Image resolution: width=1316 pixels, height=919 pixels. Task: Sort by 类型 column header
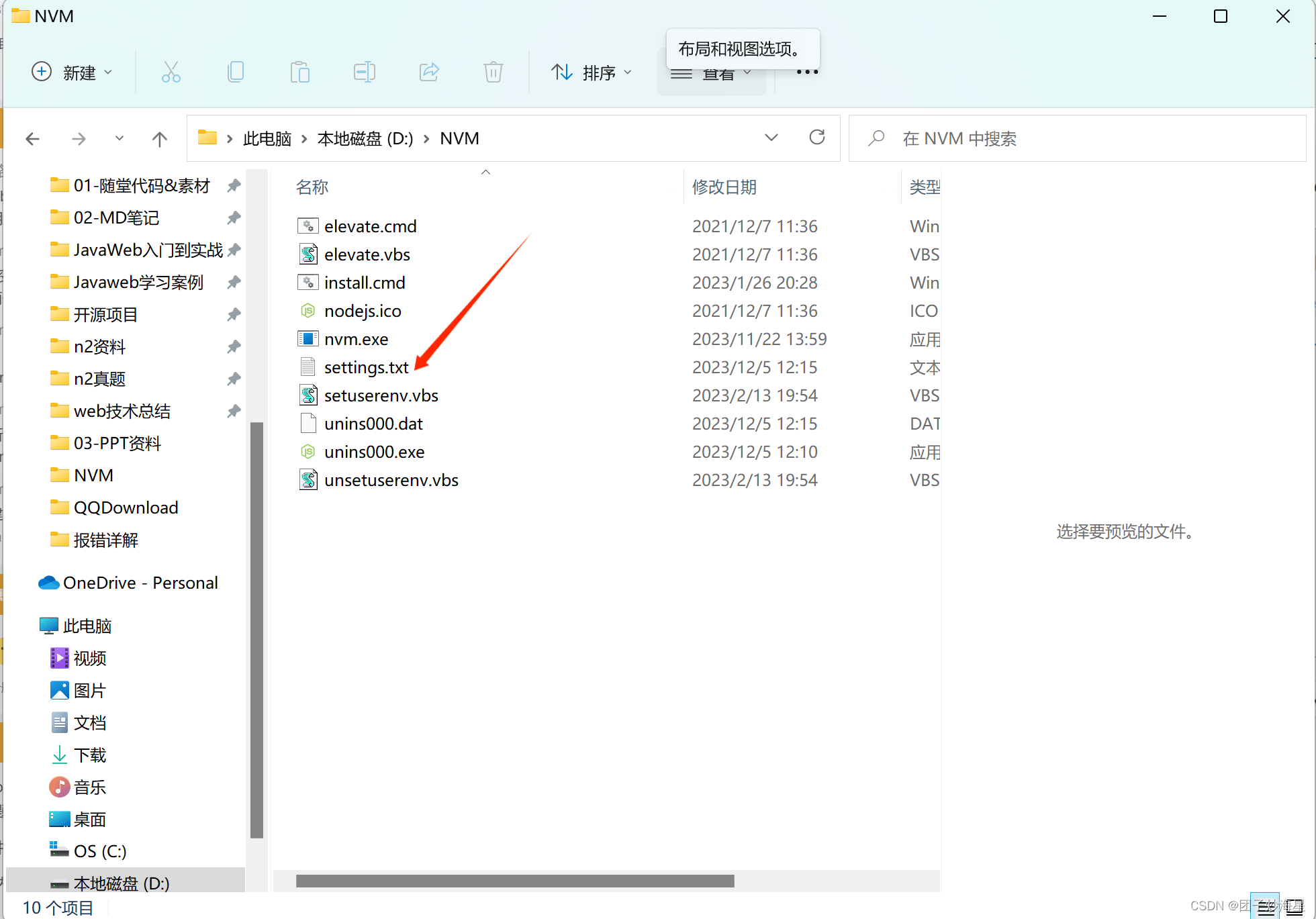pos(925,187)
